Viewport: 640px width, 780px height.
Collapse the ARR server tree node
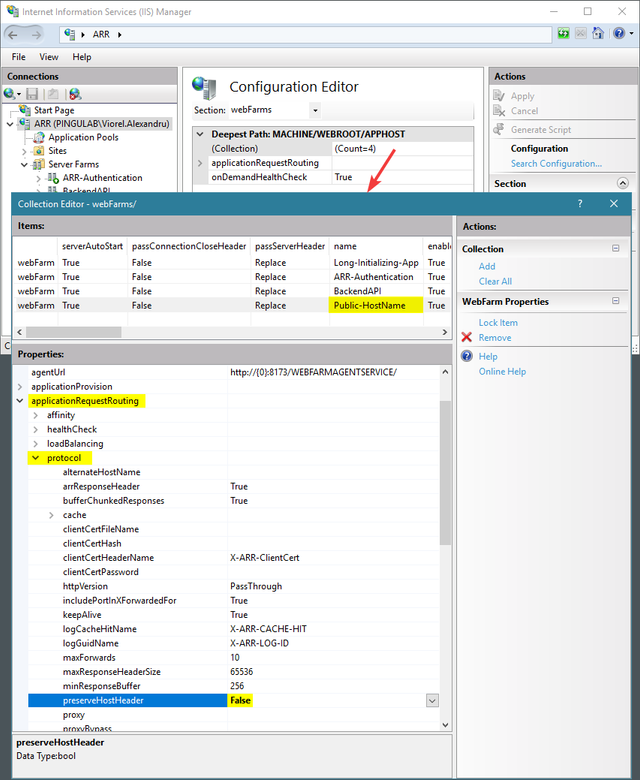pos(10,124)
